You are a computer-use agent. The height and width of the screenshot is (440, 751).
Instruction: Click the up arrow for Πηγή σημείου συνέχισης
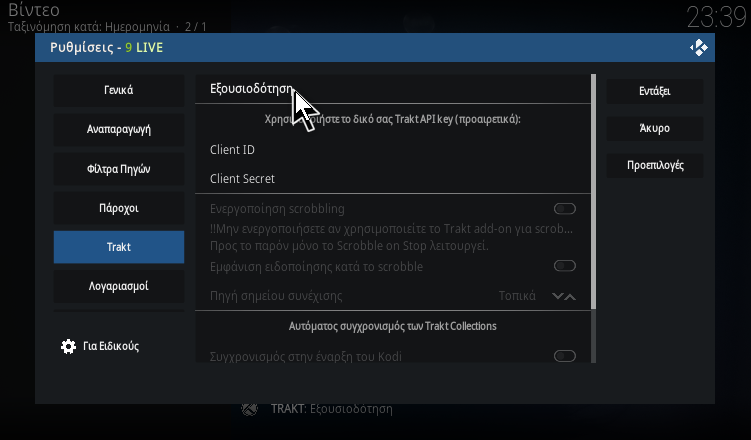tap(570, 296)
